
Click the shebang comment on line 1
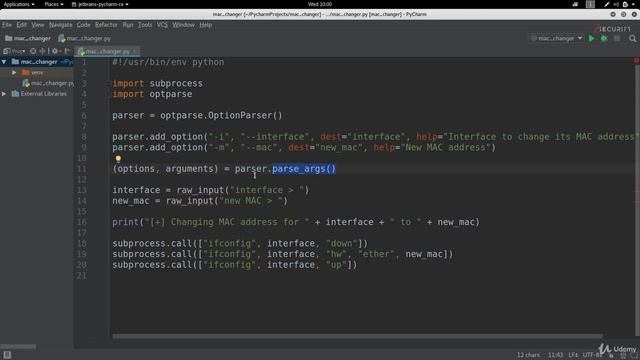168,62
